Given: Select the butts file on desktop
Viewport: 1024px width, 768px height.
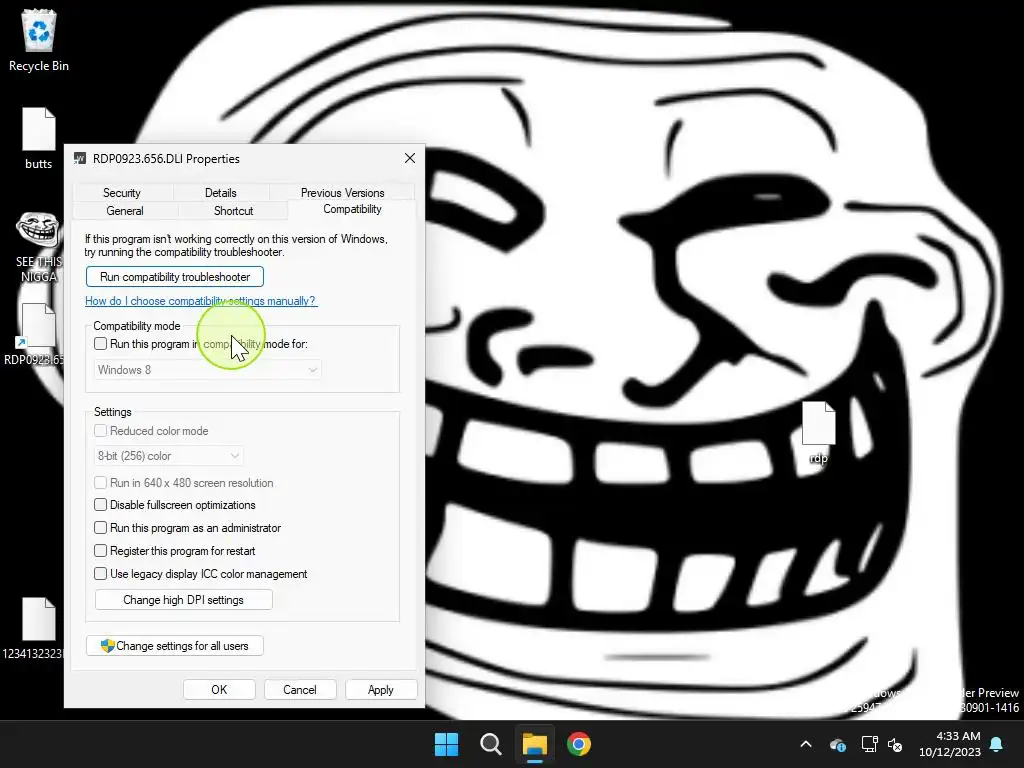Looking at the screenshot, I should tap(39, 138).
